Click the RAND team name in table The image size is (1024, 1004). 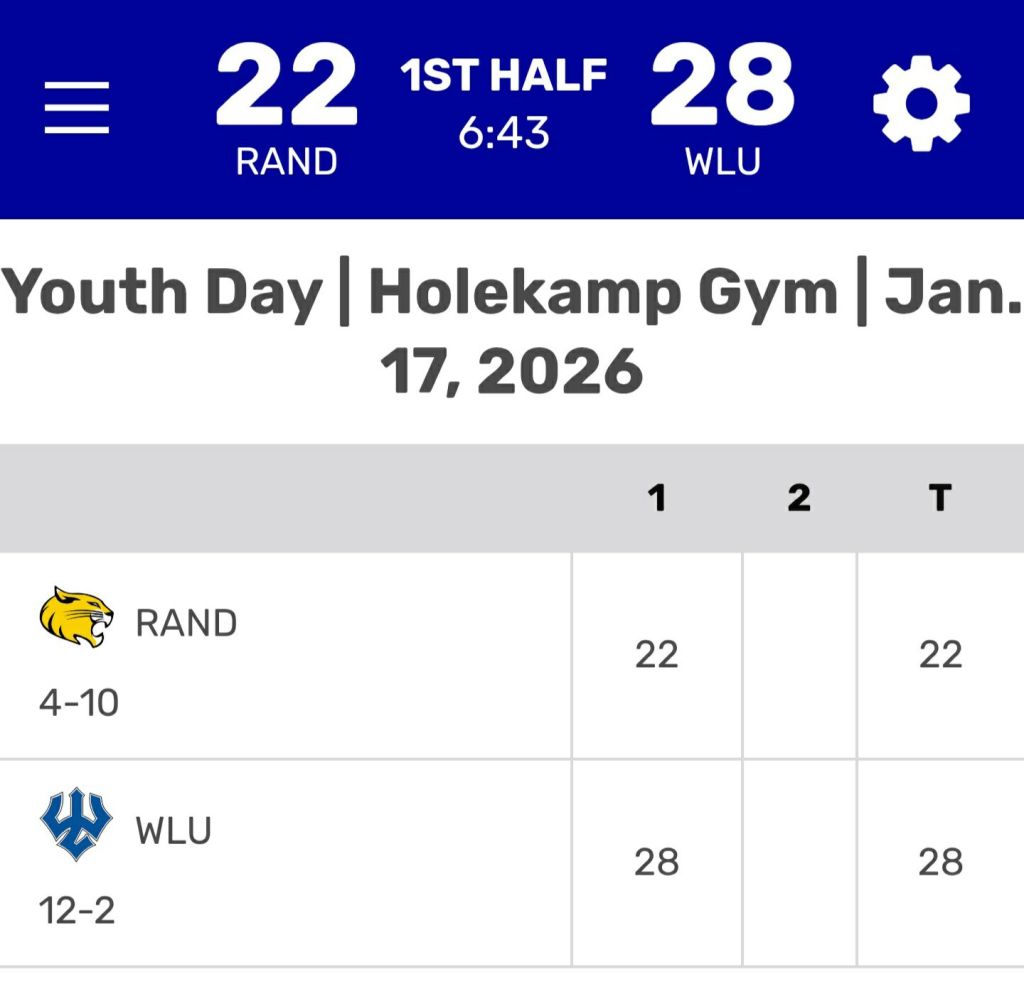[x=186, y=624]
